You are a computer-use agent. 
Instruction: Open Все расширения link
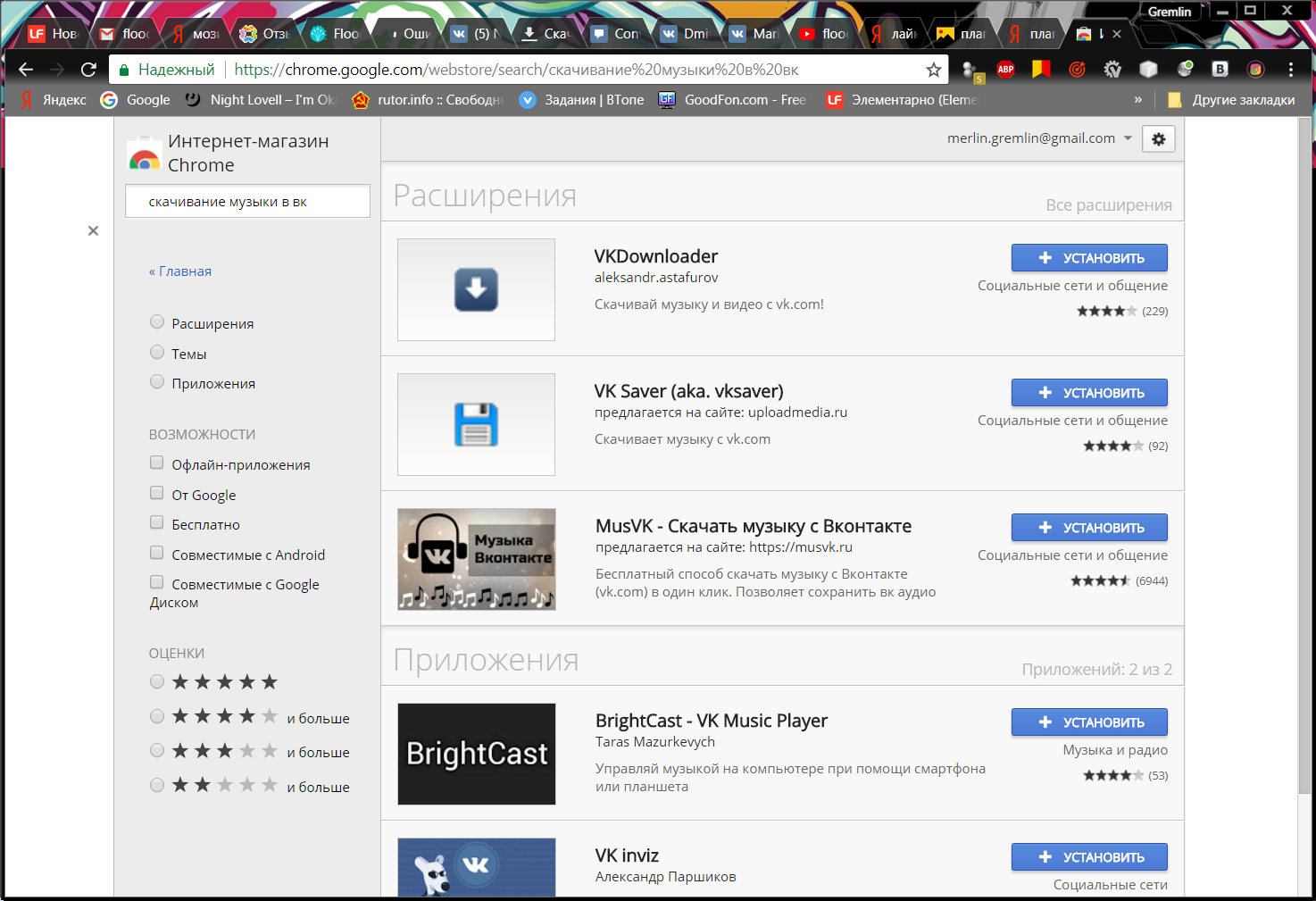[1109, 205]
